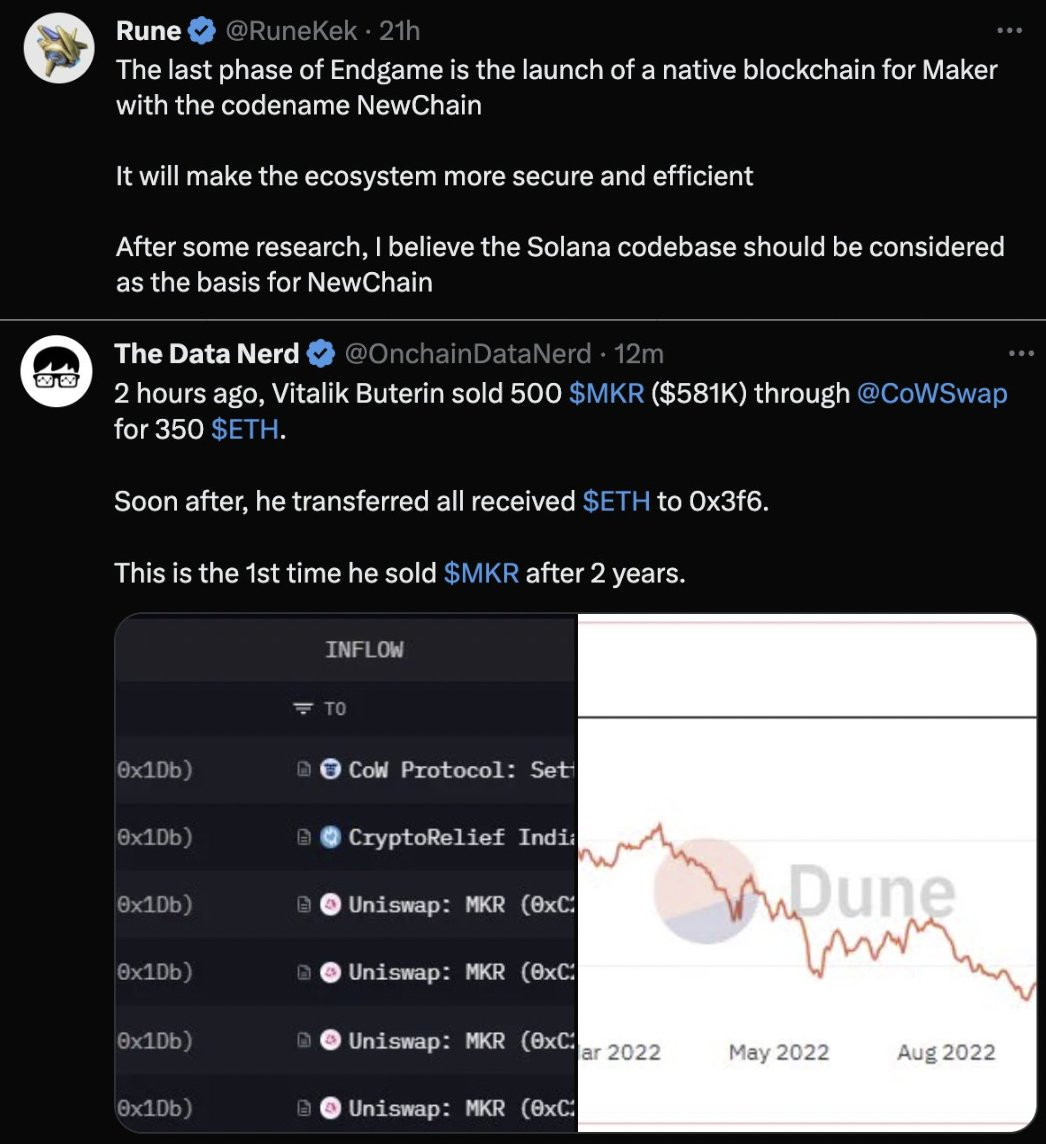The image size is (1046, 1144).
Task: Click the verified badge beside The Data Nerd
Action: click(x=320, y=353)
